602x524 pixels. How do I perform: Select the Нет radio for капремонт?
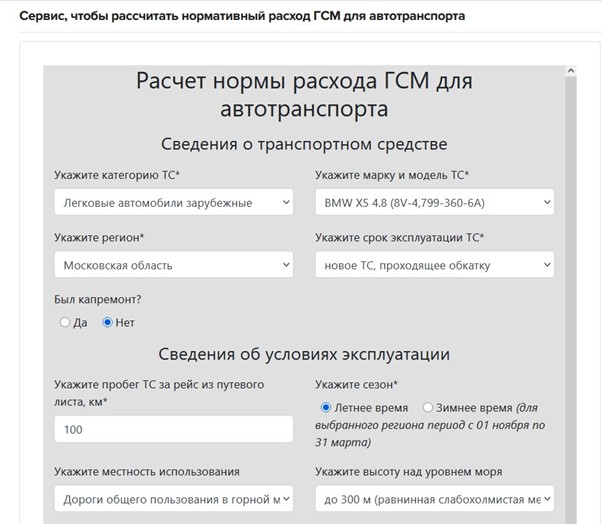pos(108,323)
